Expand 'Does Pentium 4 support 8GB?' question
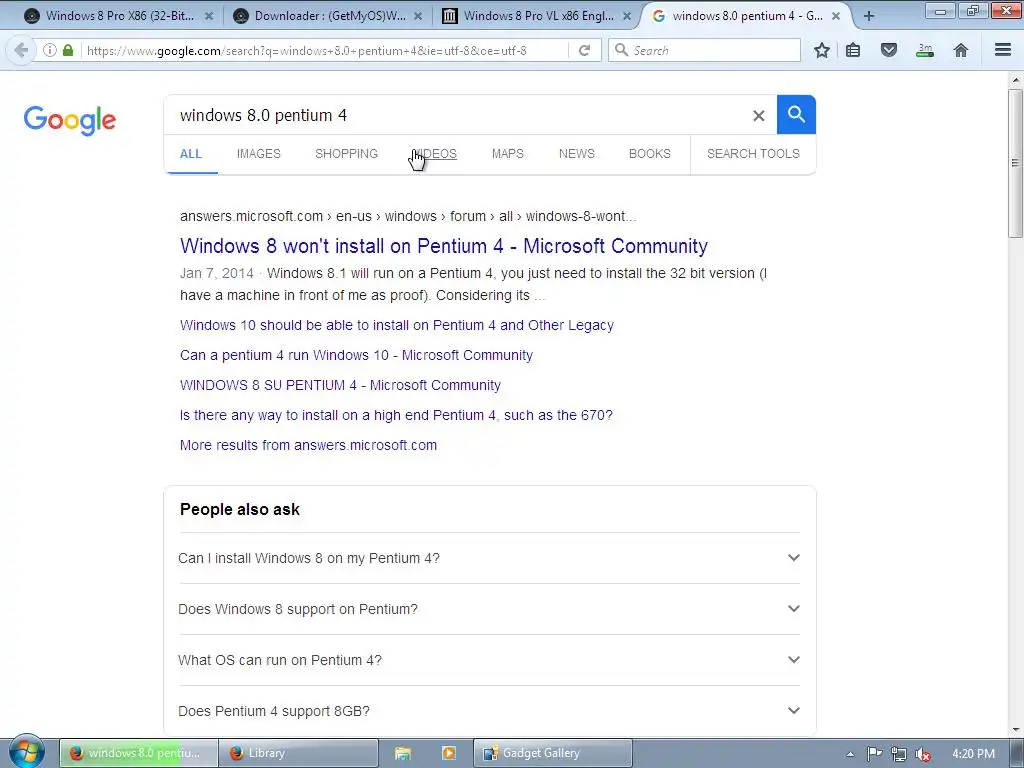Viewport: 1024px width, 768px height. pyautogui.click(x=489, y=711)
